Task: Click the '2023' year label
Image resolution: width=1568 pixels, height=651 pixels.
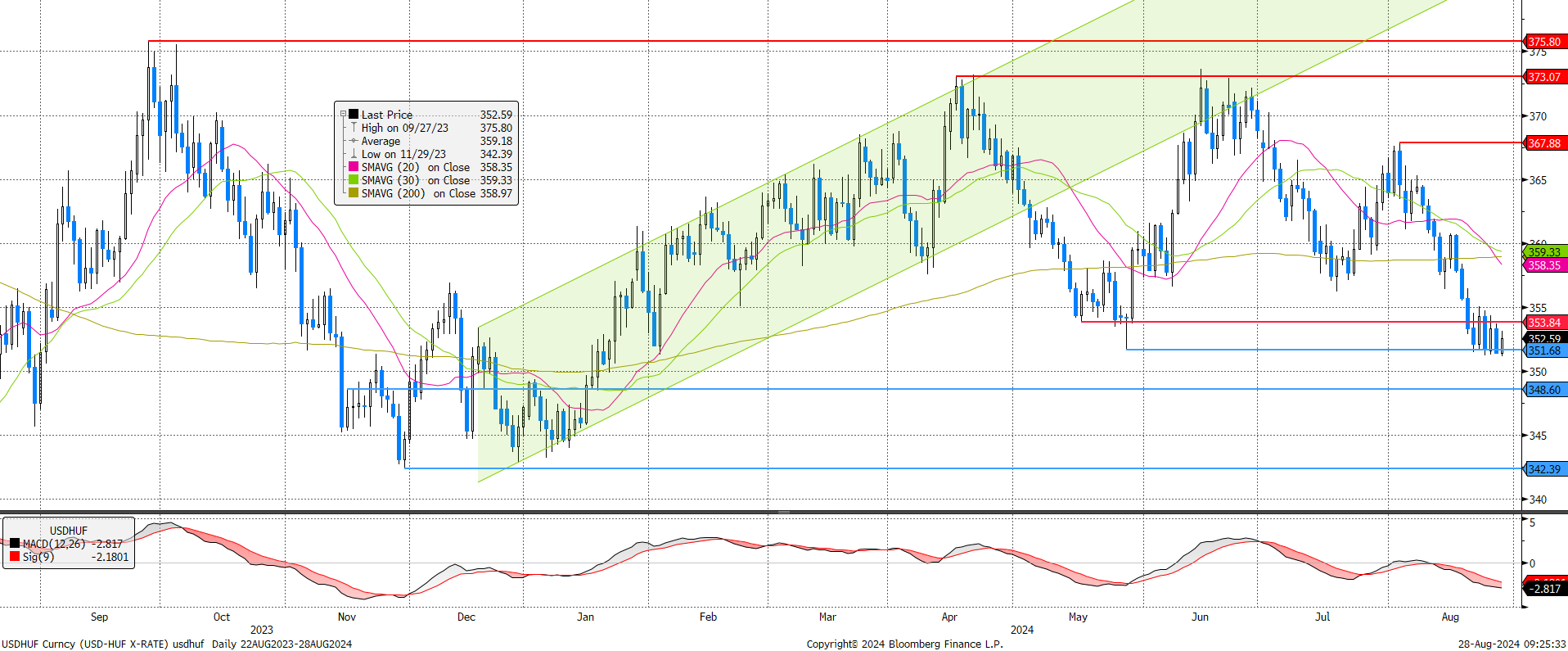Action: click(262, 630)
